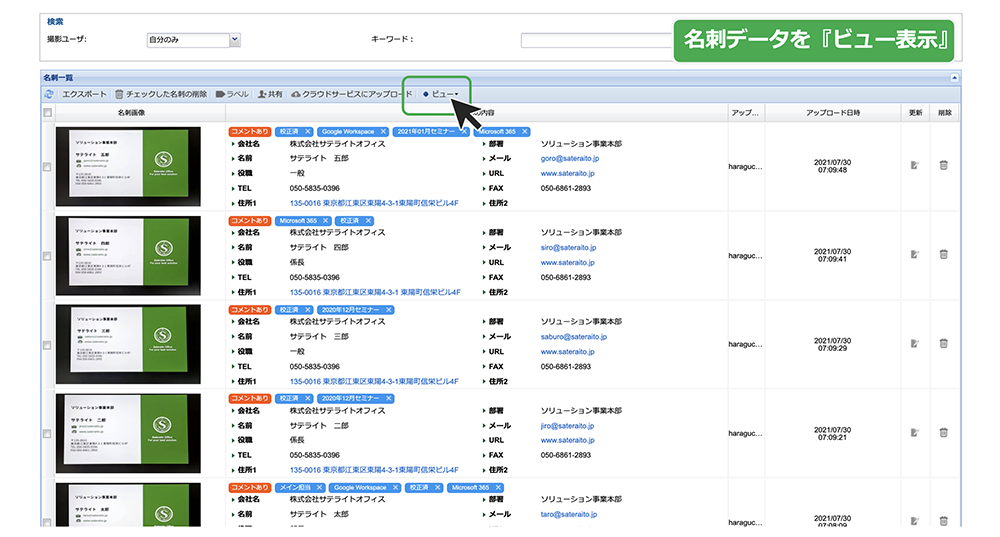Screen dimensions: 1000x537
Task: Open the 住所1 address link for 二郎
Action: point(374,470)
